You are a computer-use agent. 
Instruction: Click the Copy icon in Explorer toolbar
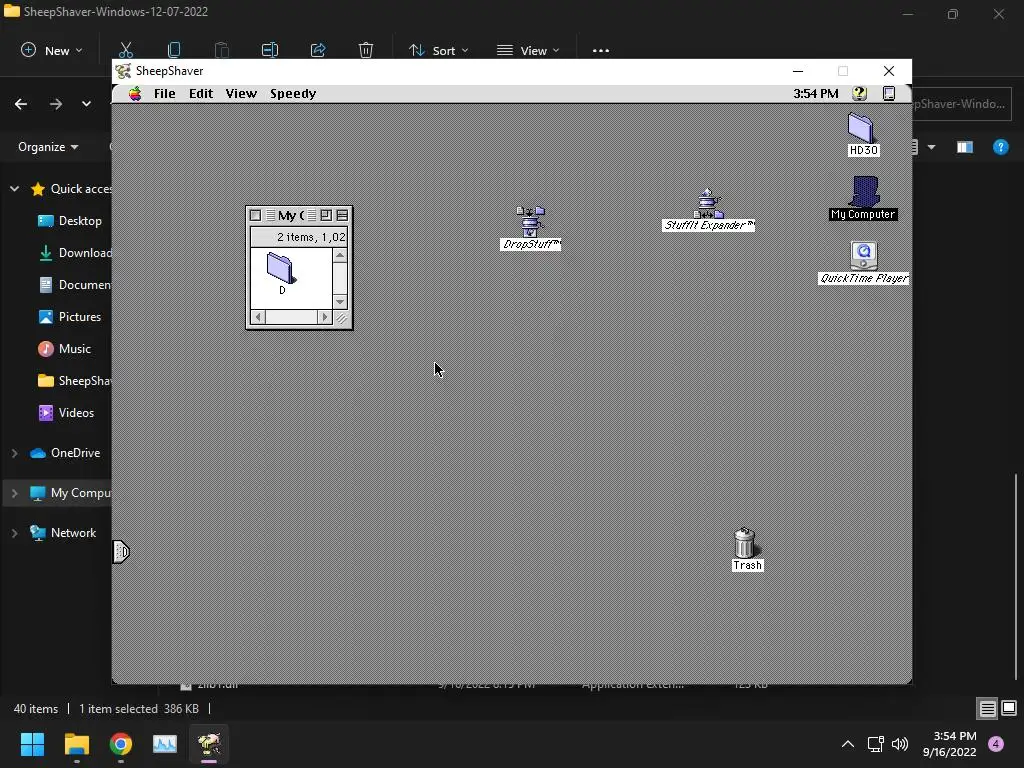pyautogui.click(x=174, y=50)
